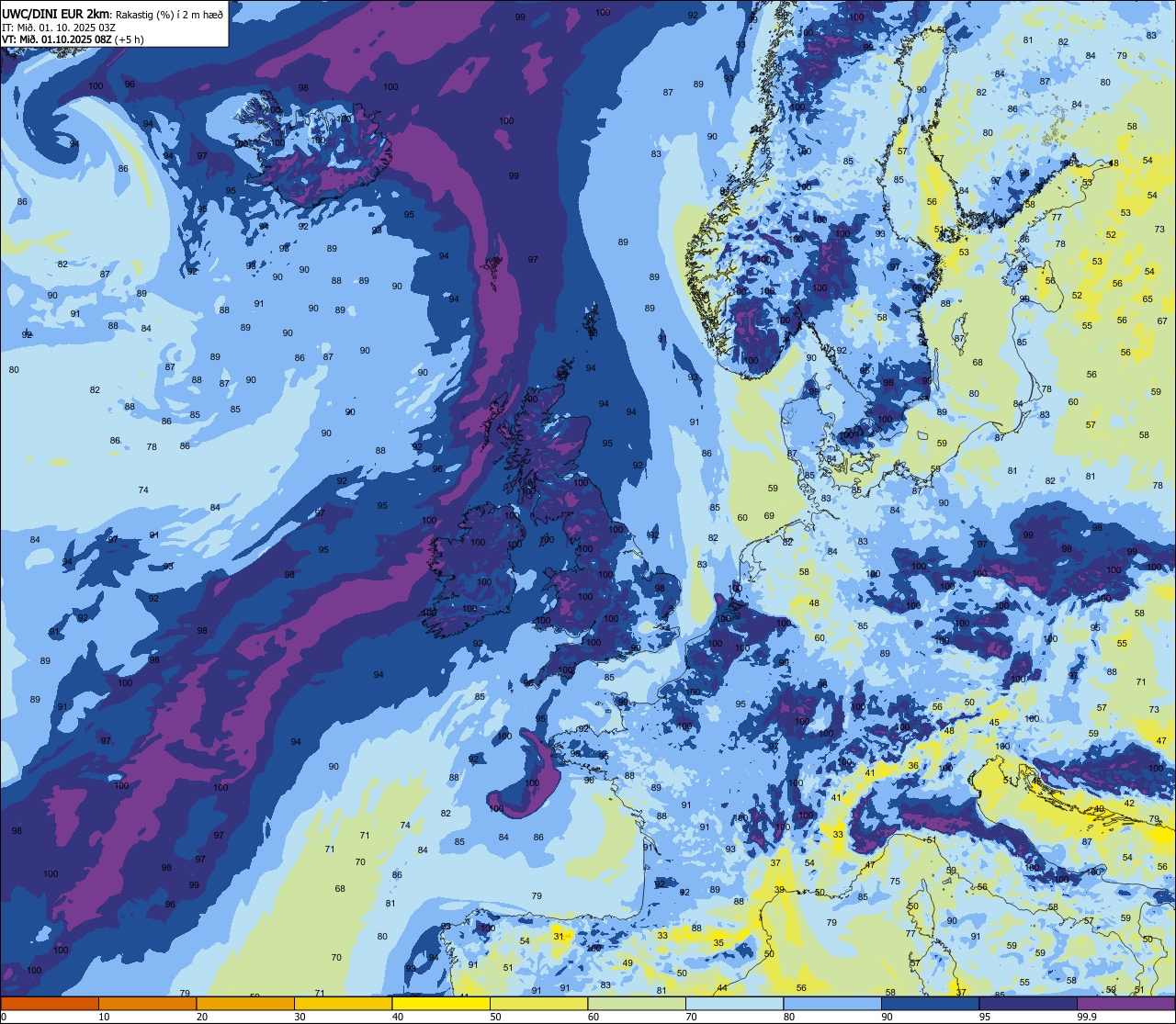This screenshot has height=1024, width=1176.
Task: Click the light green 60–70 legend swatch
Action: [637, 1003]
